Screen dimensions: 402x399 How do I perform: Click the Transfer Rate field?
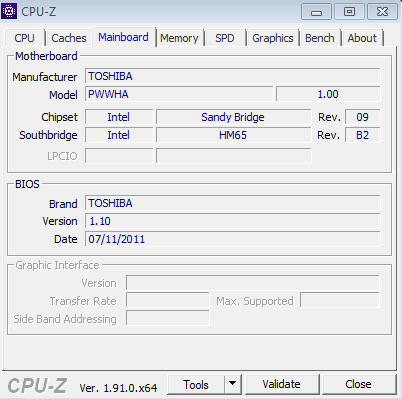pos(168,300)
